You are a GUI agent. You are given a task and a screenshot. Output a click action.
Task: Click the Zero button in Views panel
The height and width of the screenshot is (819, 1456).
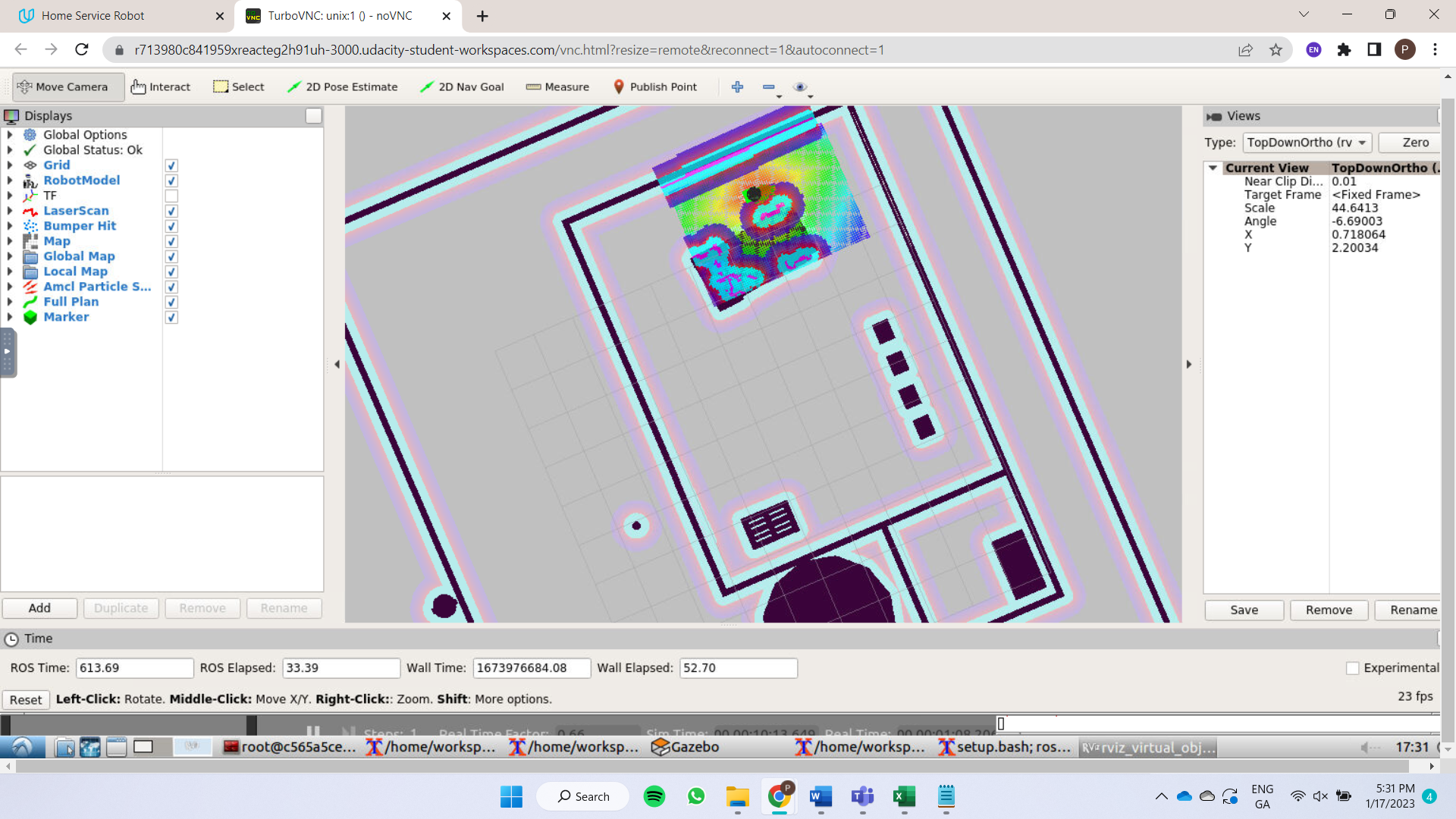[x=1415, y=143]
